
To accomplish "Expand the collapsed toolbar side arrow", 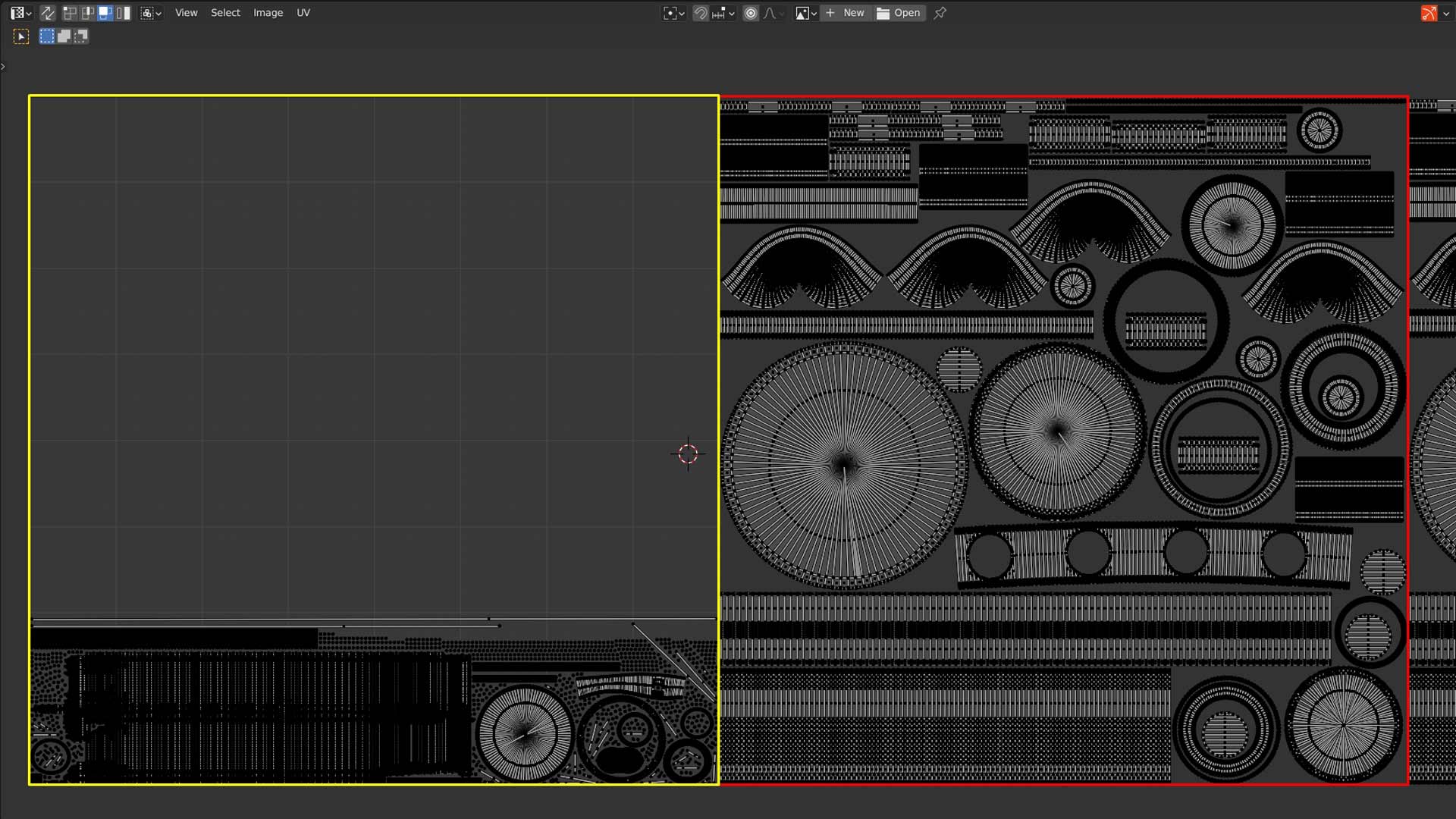I will [x=3, y=67].
